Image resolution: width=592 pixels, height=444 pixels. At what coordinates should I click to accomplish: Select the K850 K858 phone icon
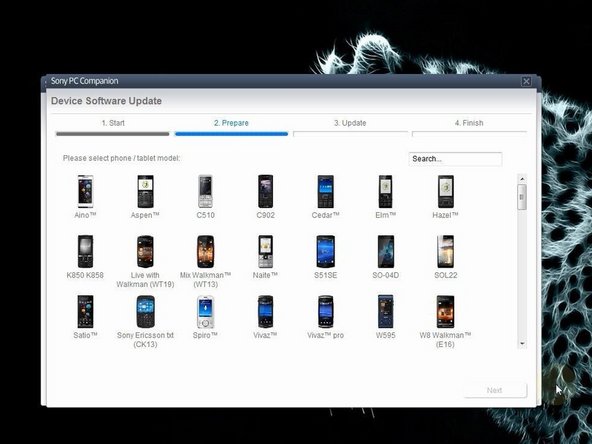85,251
